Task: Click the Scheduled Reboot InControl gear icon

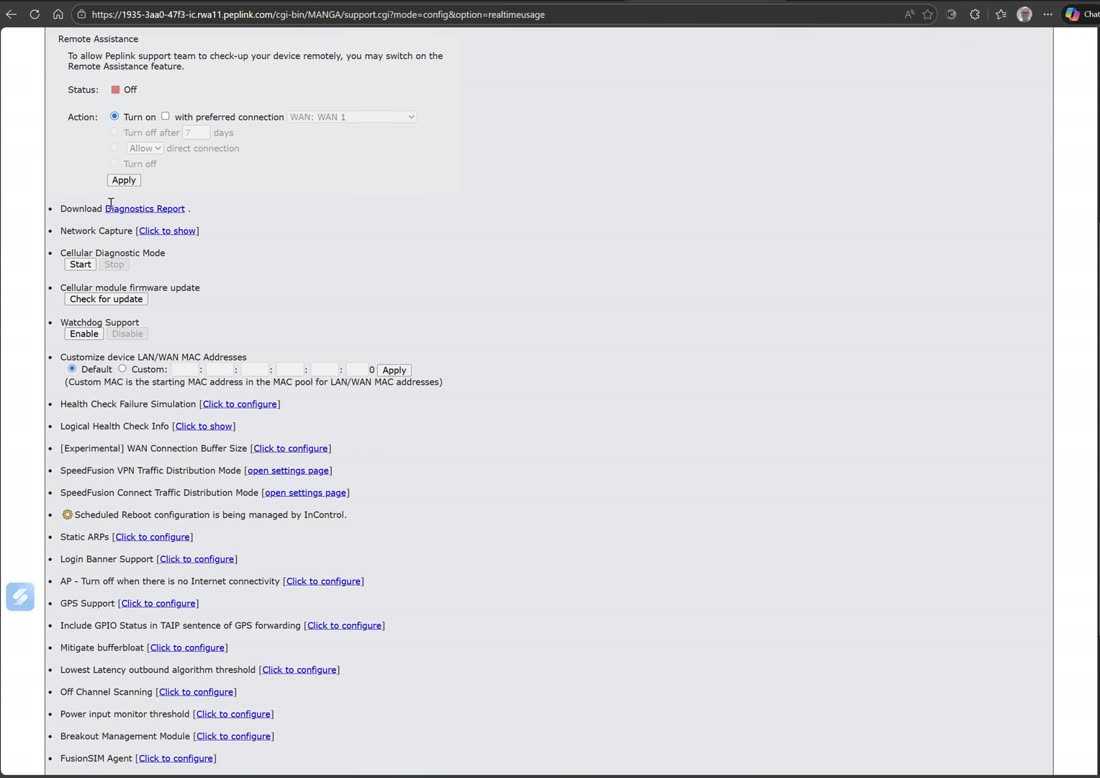Action: tap(67, 515)
